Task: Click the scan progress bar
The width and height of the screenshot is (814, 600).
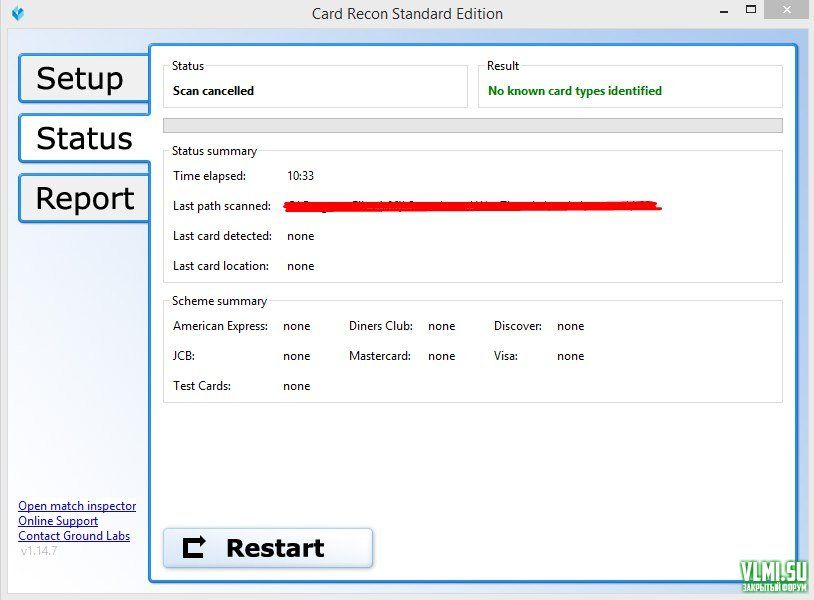Action: [472, 125]
